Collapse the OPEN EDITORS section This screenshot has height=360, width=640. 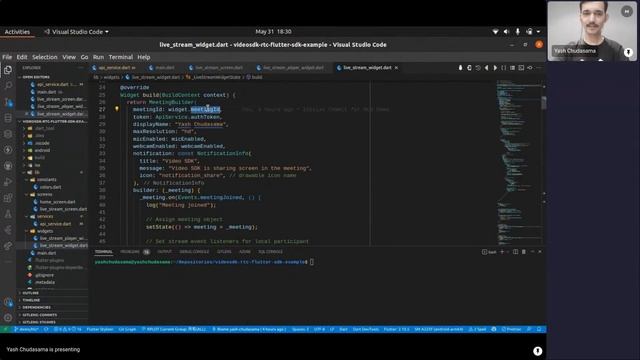pos(36,77)
